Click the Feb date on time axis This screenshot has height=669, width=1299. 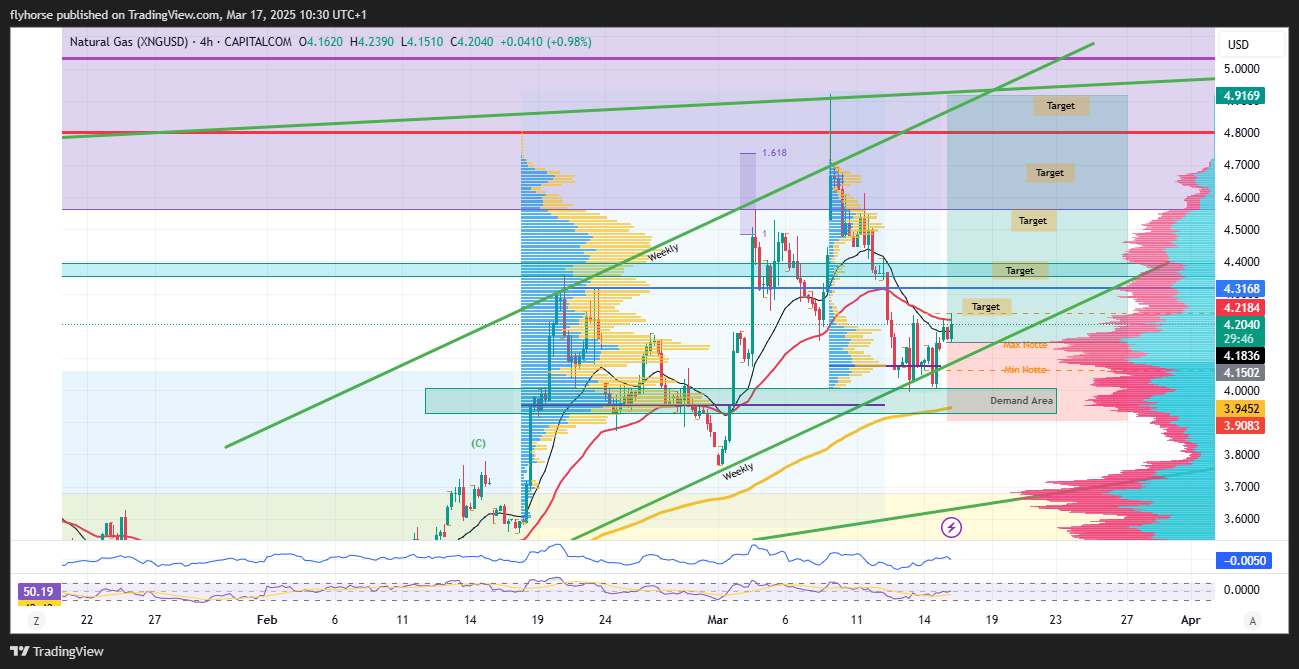[x=266, y=620]
